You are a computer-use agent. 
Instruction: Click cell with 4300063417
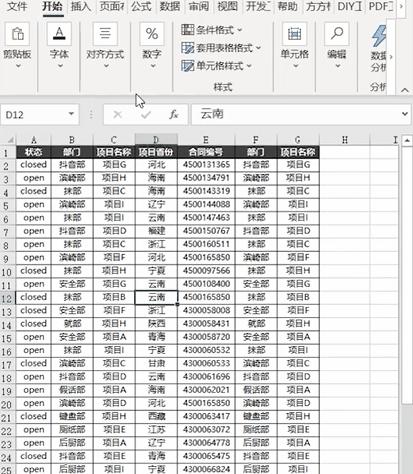(x=206, y=416)
